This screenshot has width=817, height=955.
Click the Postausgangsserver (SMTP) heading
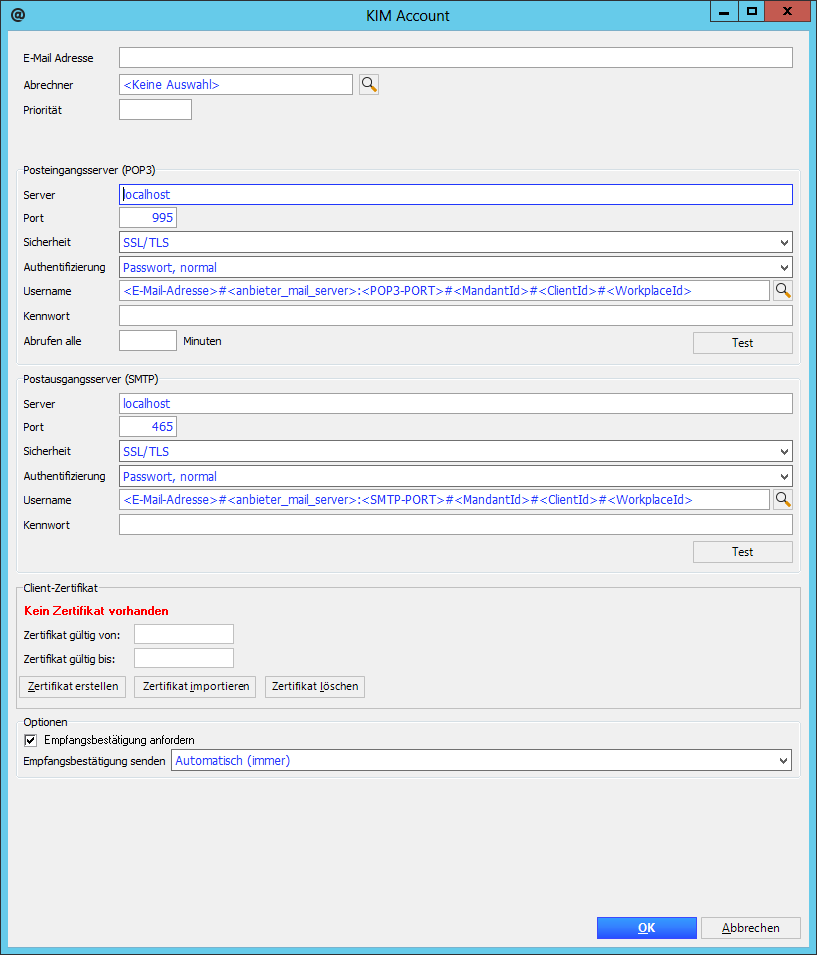91,379
